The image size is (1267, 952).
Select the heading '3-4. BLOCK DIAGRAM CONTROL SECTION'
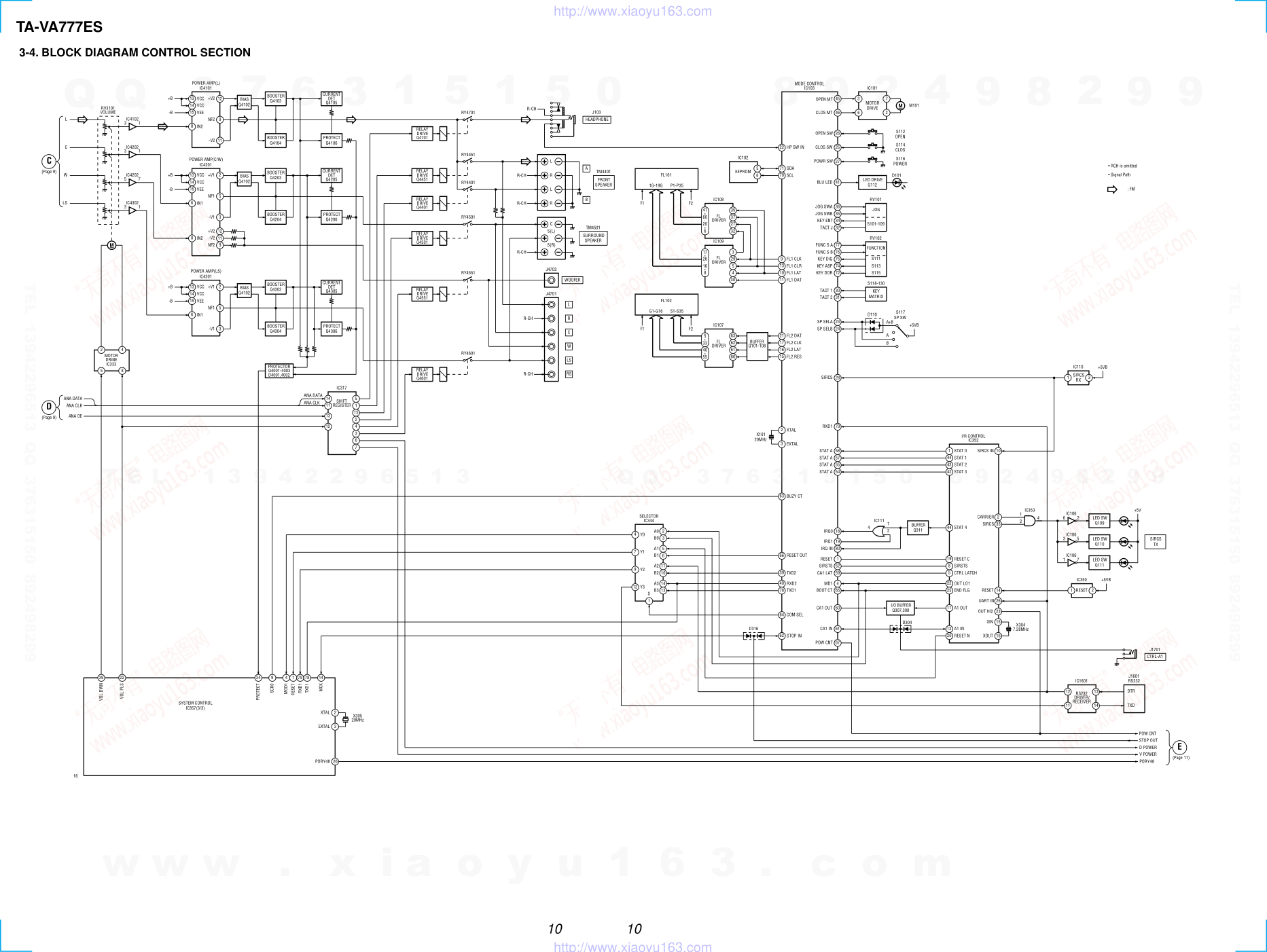tap(135, 52)
